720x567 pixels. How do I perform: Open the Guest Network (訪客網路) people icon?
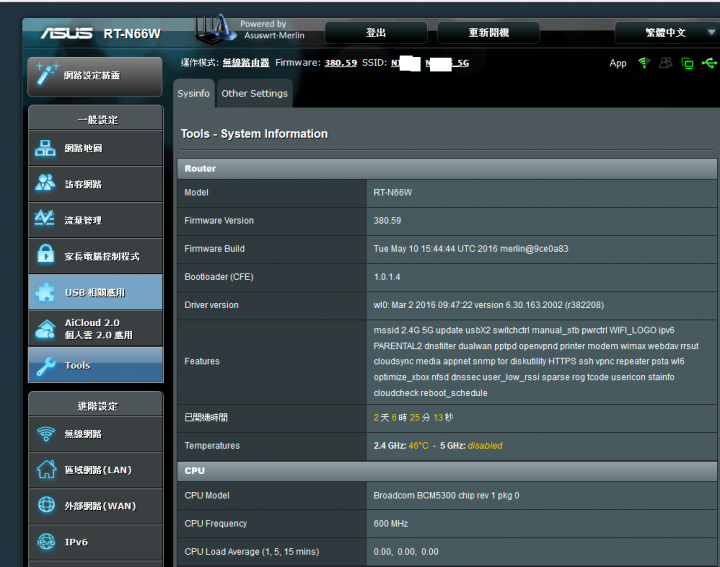pos(45,183)
